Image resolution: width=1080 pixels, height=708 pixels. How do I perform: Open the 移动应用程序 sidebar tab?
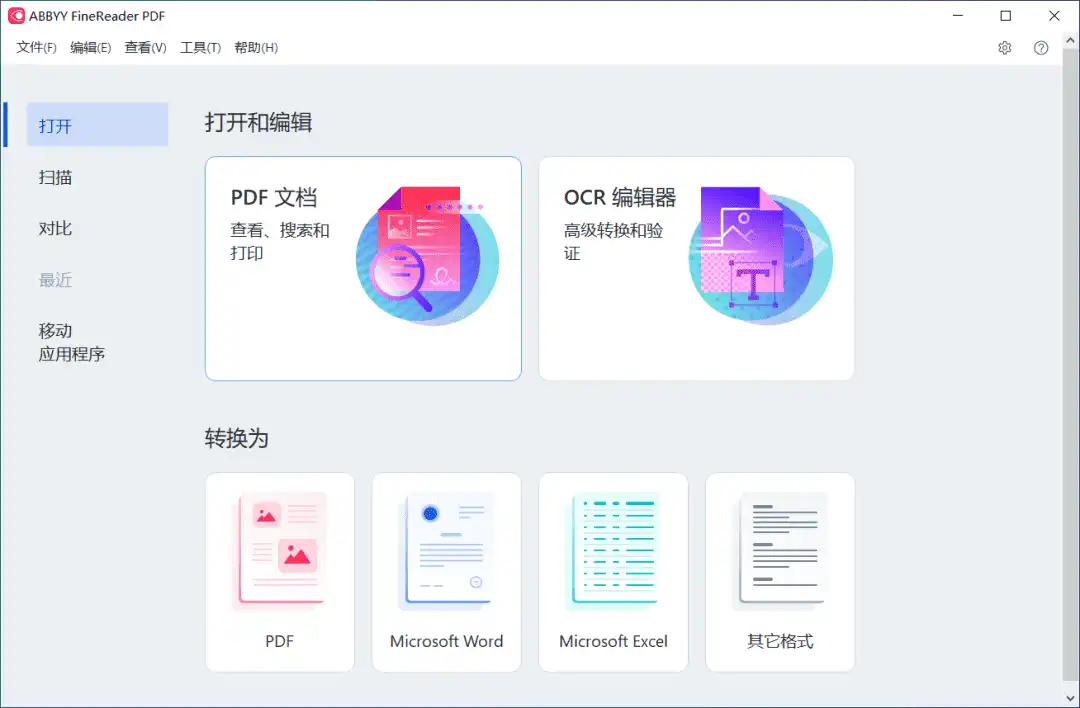coord(72,342)
